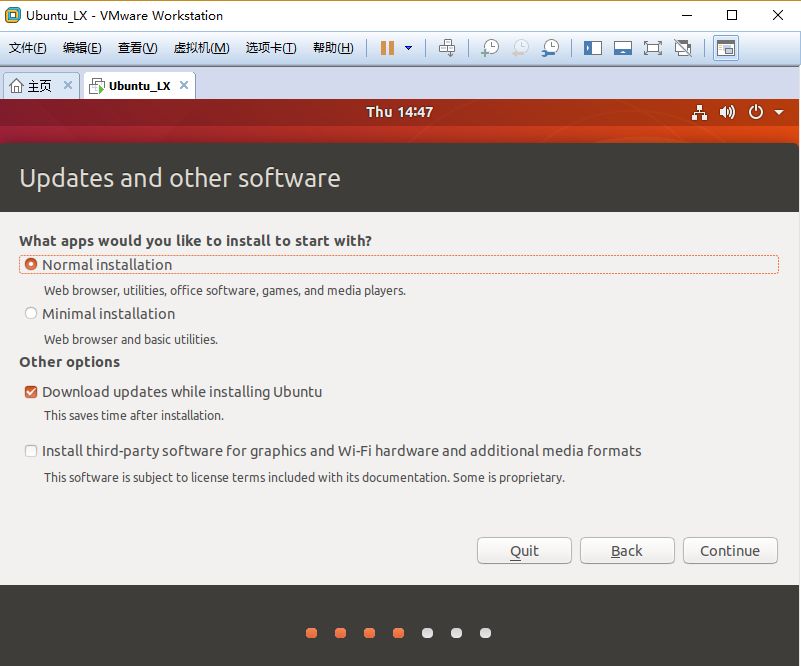
Task: Open the power options dropdown arrow beside pause
Action: pos(408,48)
